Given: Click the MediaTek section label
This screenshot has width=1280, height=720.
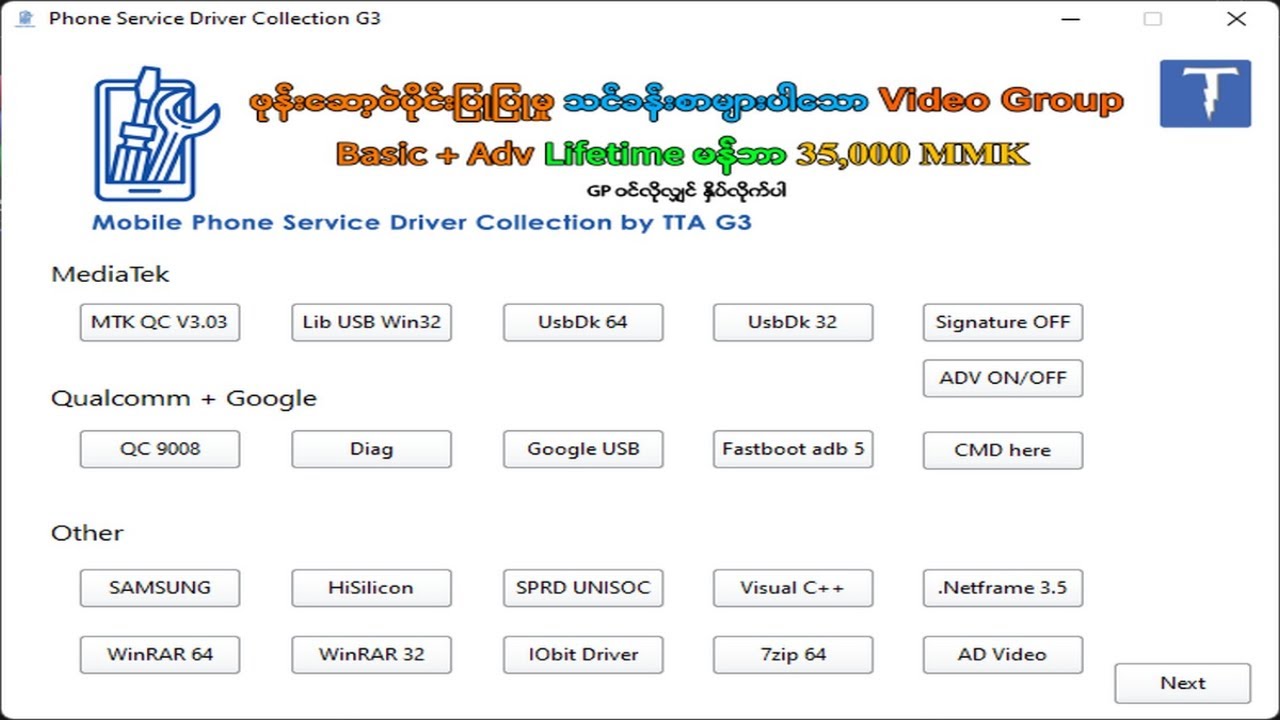Looking at the screenshot, I should (x=111, y=273).
